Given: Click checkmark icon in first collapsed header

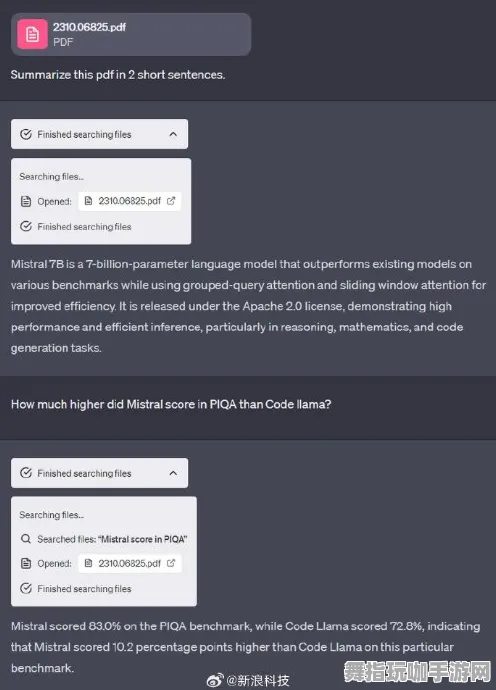Looking at the screenshot, I should coord(26,134).
